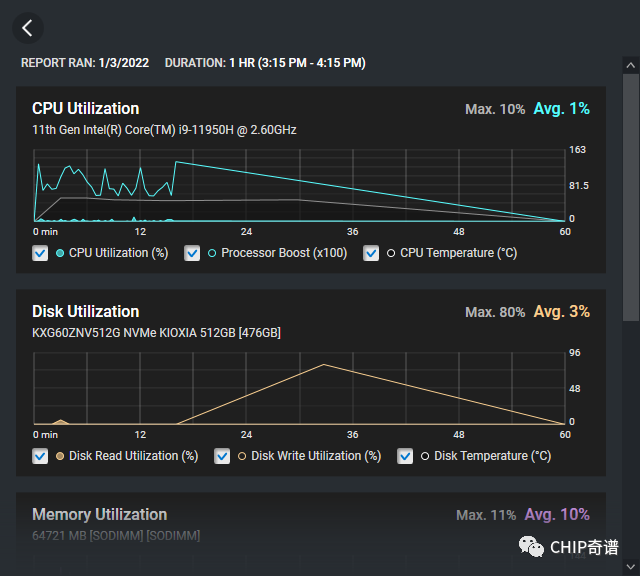This screenshot has height=576, width=640.
Task: Click the CPU Utilization section title
Action: [85, 108]
